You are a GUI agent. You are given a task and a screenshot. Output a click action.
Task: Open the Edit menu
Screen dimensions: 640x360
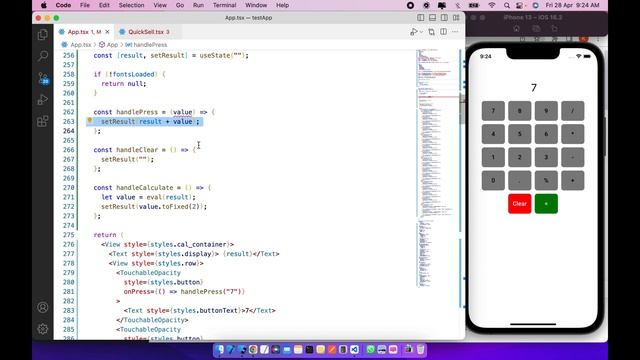tap(104, 5)
